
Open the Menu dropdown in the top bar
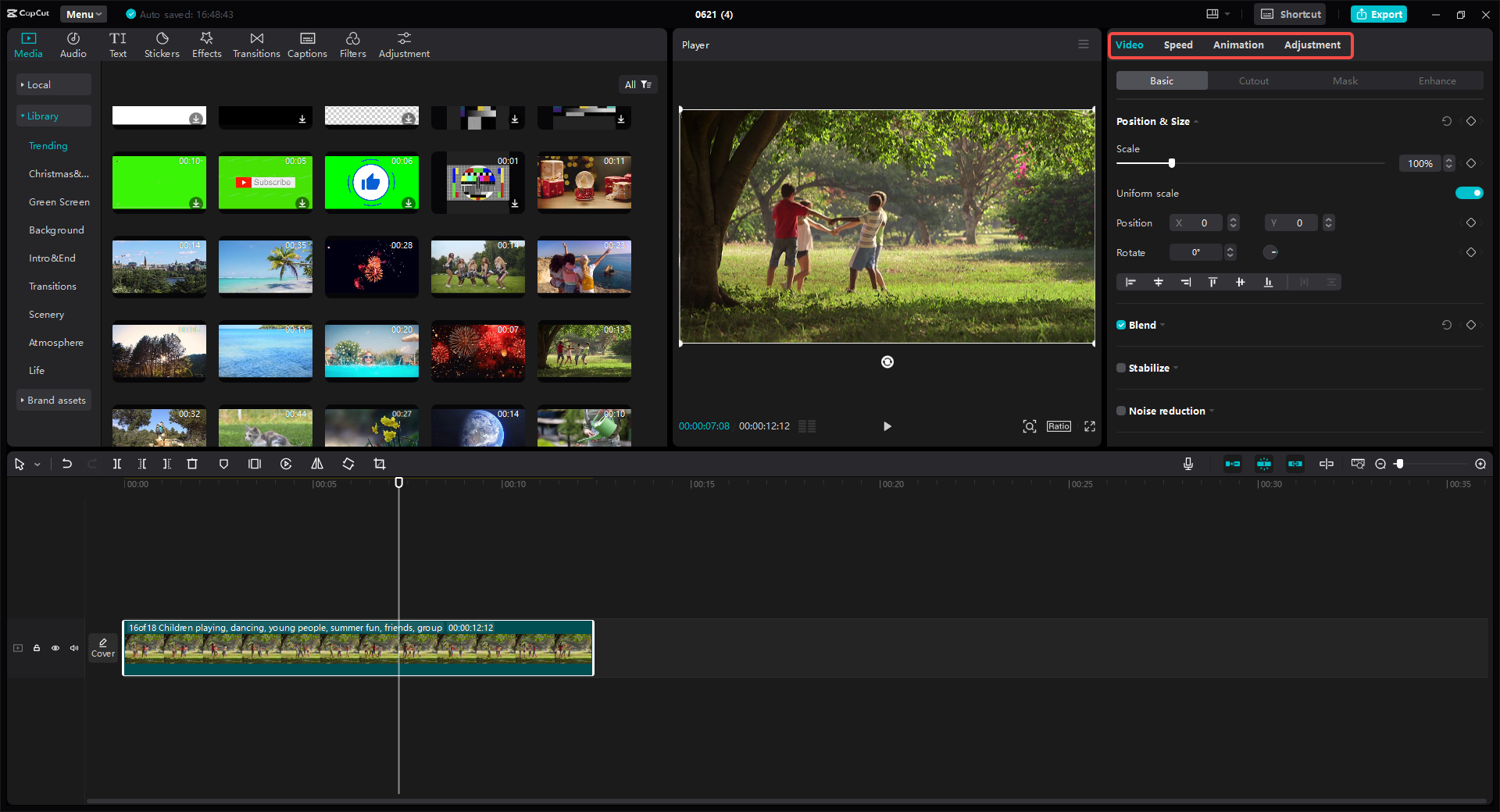[82, 13]
